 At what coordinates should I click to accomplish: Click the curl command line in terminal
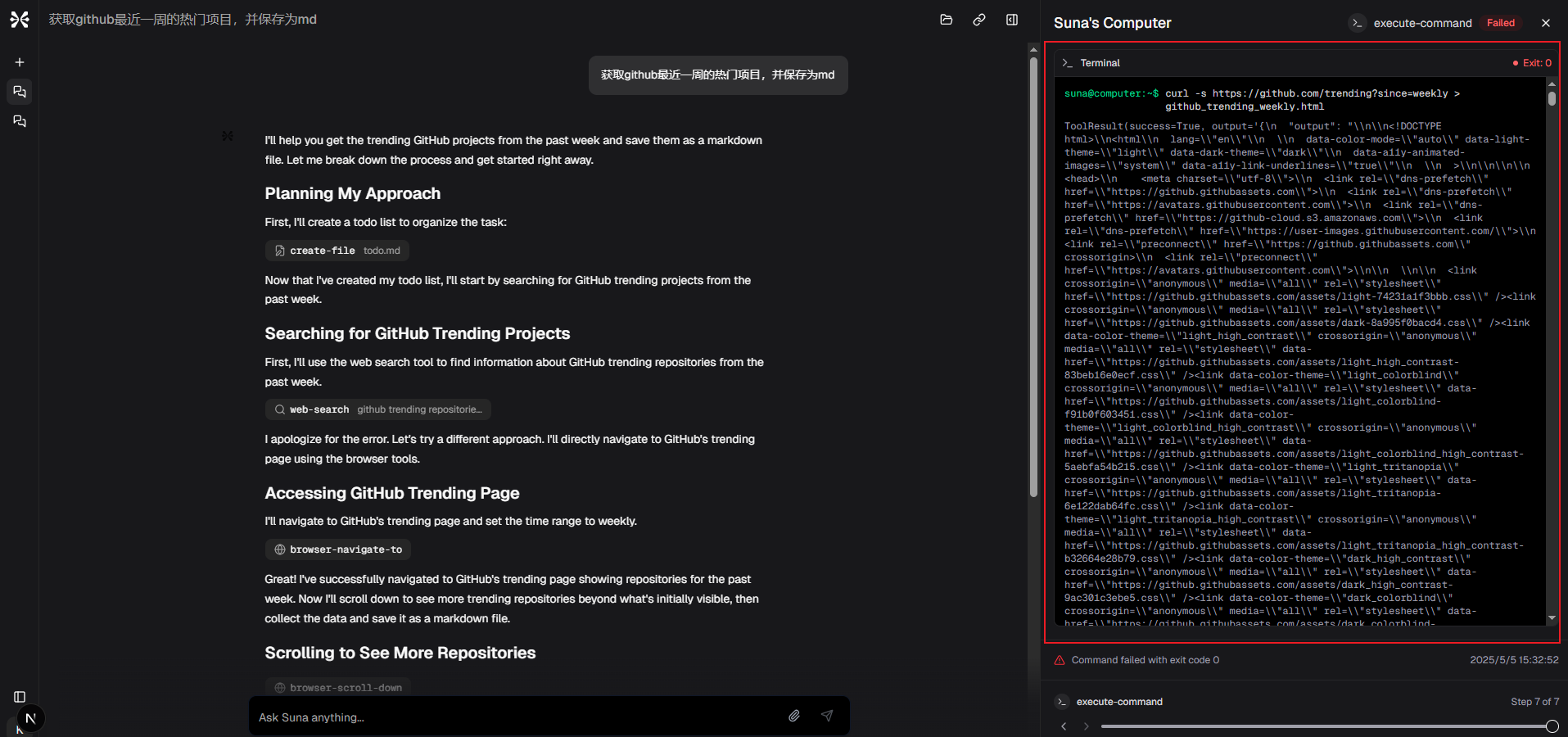point(1313,100)
